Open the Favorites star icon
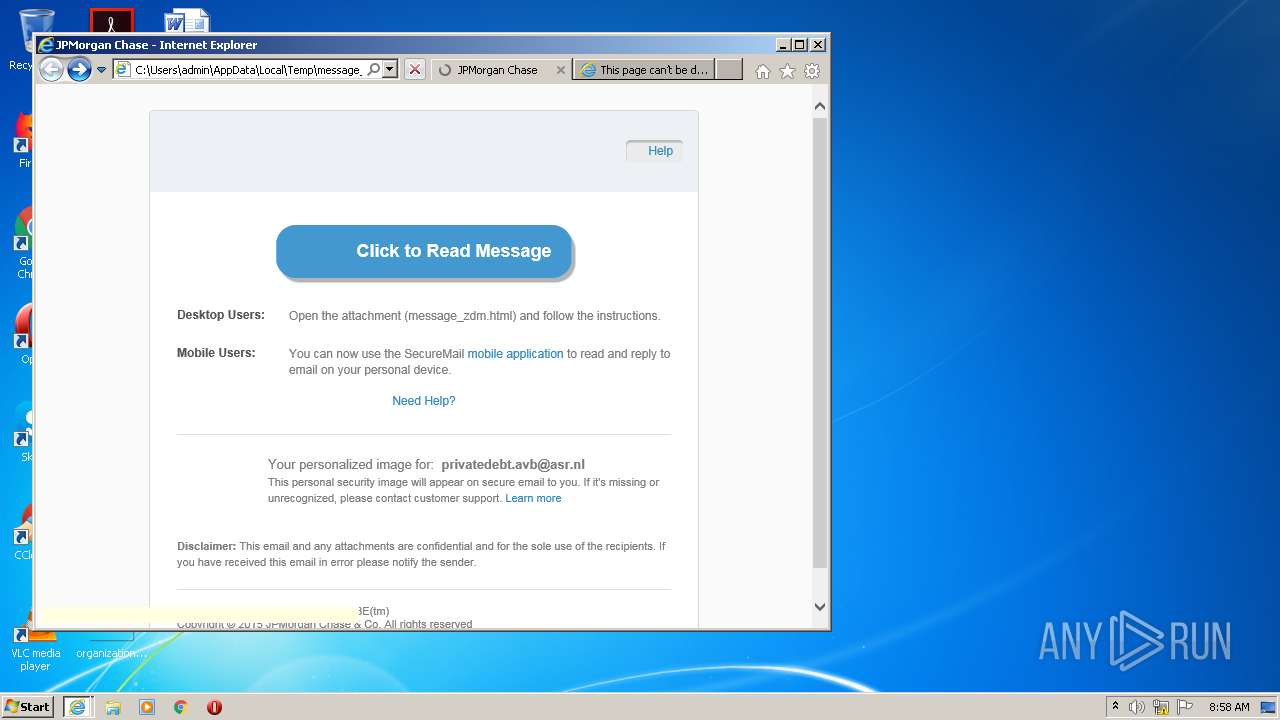This screenshot has width=1280, height=720. coord(787,71)
